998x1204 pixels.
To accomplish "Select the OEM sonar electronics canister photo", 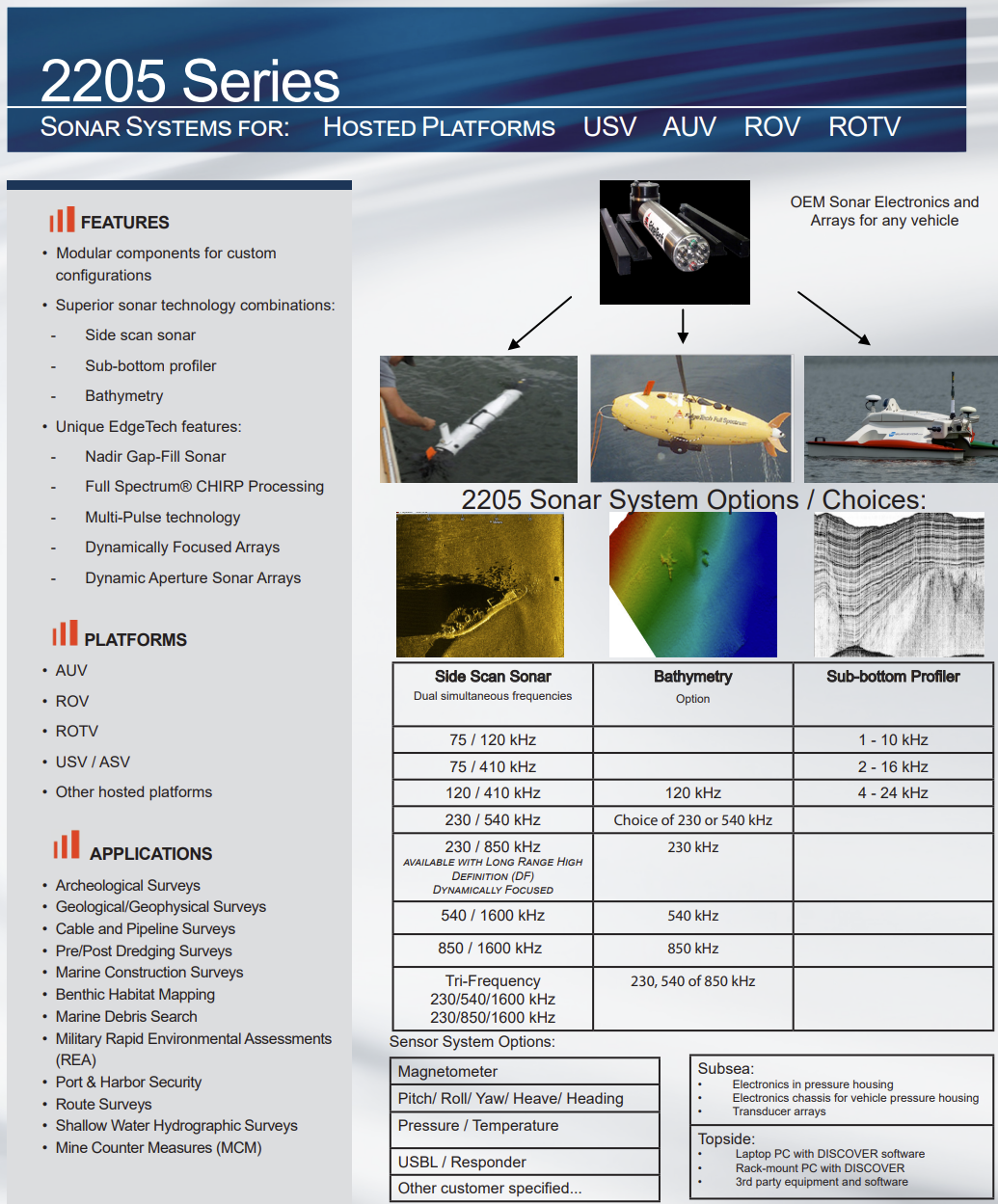I will pos(674,242).
